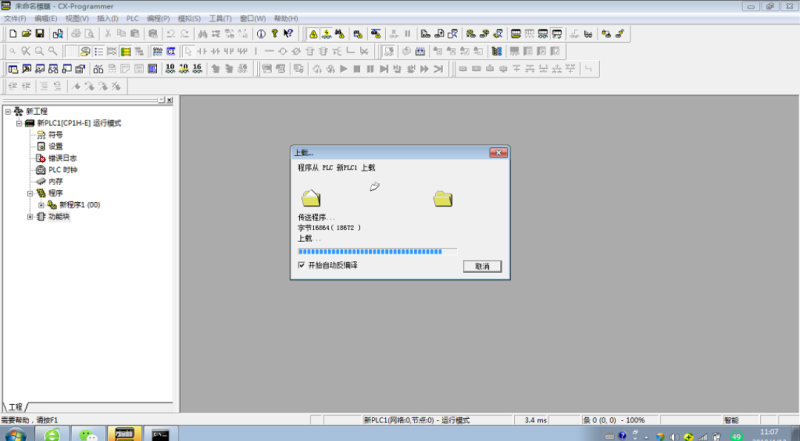
Task: Click the yellow question mark Help icon
Action: click(x=274, y=34)
